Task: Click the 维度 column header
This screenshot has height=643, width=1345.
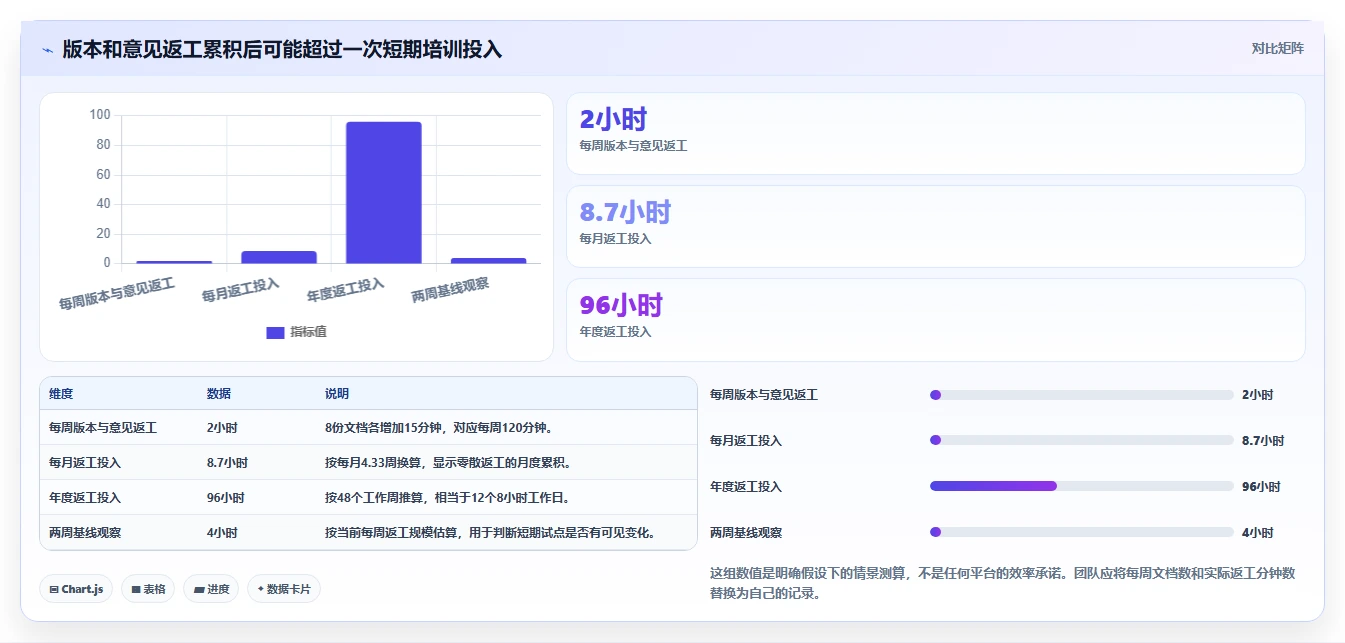Action: pos(61,394)
